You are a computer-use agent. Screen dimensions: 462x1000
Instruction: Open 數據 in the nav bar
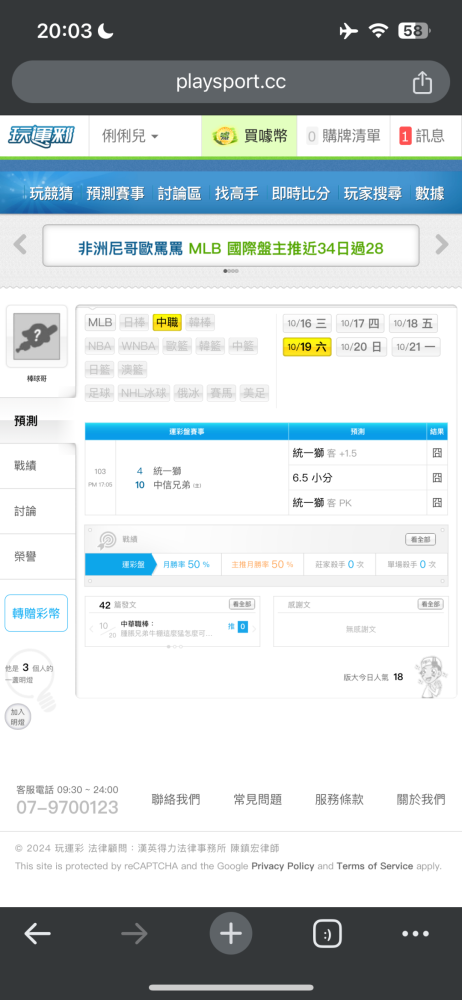[429, 193]
